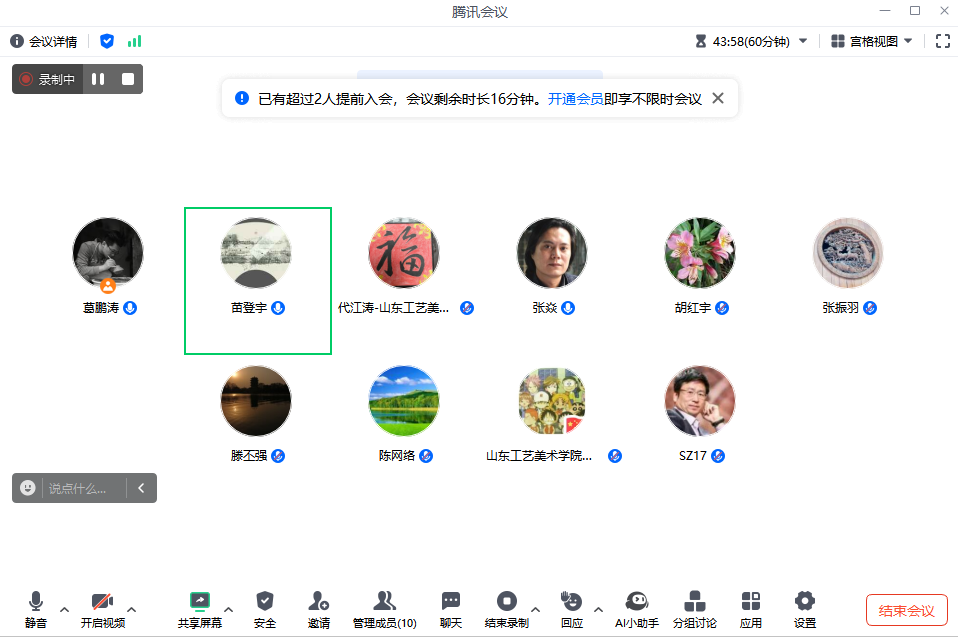The image size is (958, 637).
Task: Select SZ17's portrait avatar
Action: (700, 401)
